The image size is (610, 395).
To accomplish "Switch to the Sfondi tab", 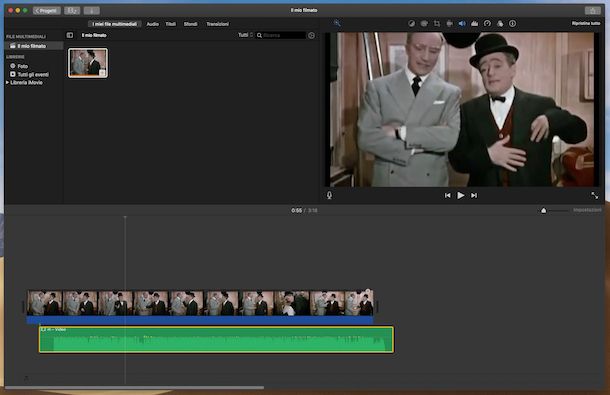I will pos(191,24).
